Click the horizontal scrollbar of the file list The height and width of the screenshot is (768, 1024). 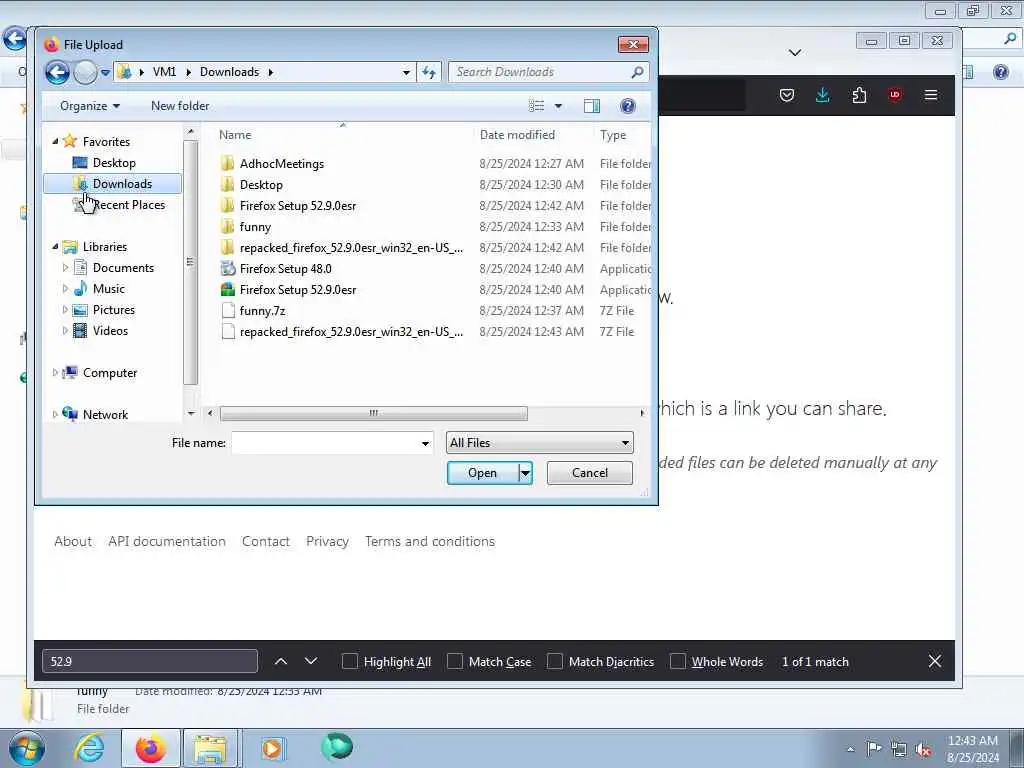(x=374, y=413)
